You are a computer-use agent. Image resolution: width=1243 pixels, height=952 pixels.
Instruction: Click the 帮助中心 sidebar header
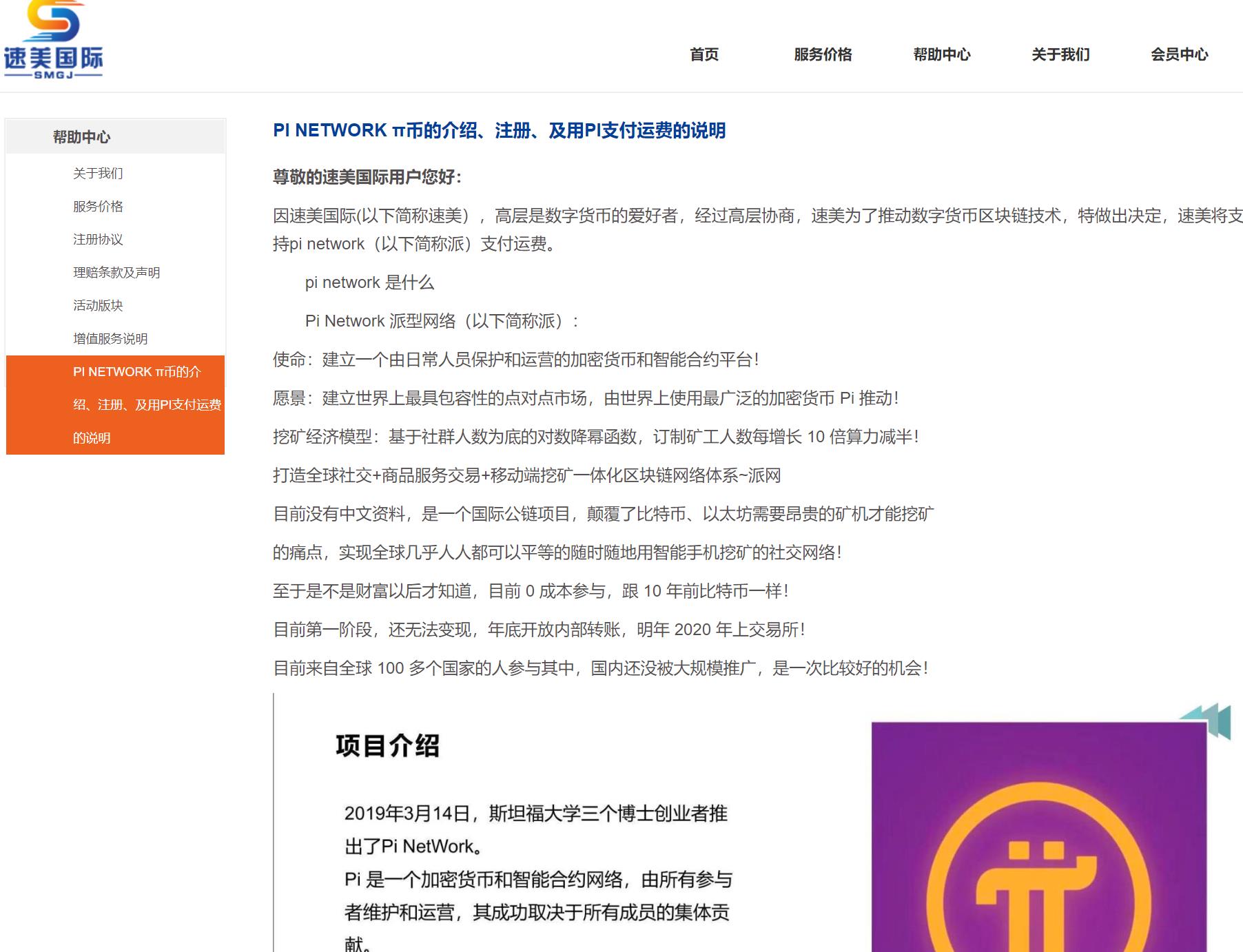coord(116,136)
